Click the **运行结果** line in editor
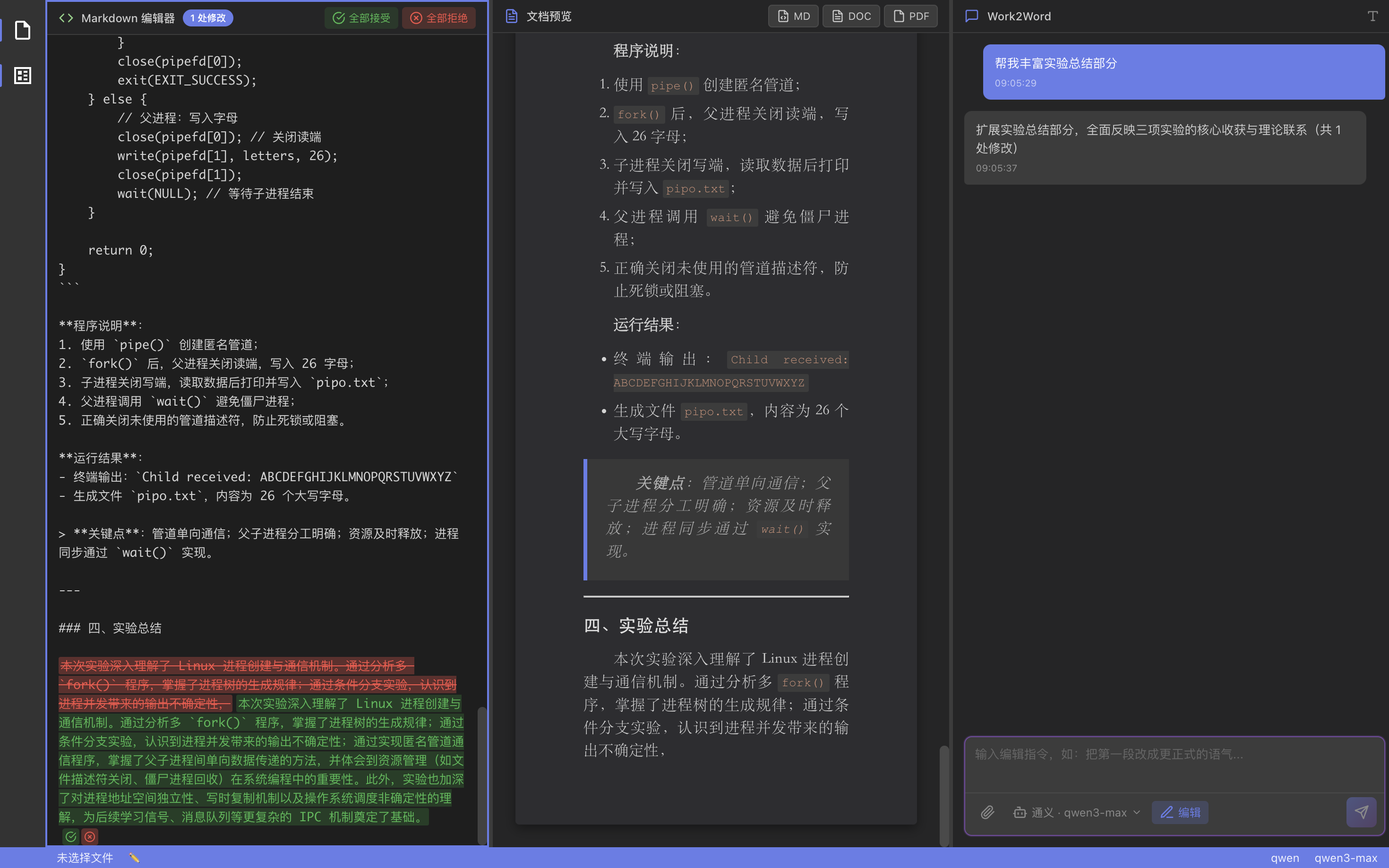The width and height of the screenshot is (1389, 868). coord(101,458)
